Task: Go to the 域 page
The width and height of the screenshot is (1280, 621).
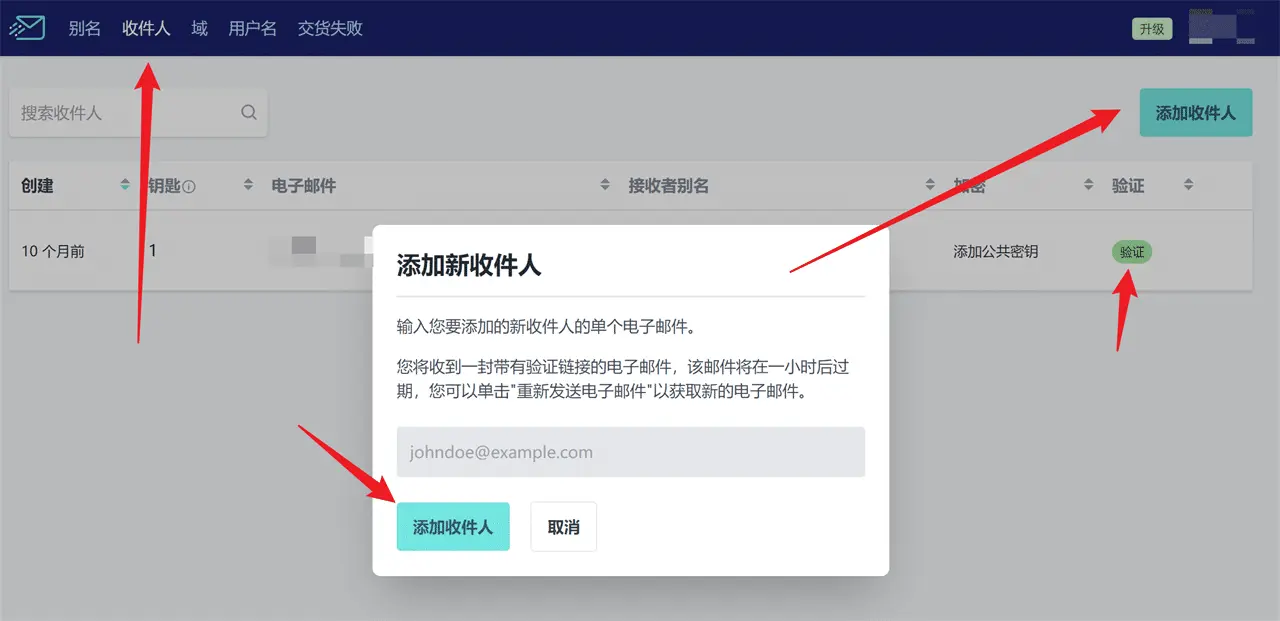Action: point(199,28)
